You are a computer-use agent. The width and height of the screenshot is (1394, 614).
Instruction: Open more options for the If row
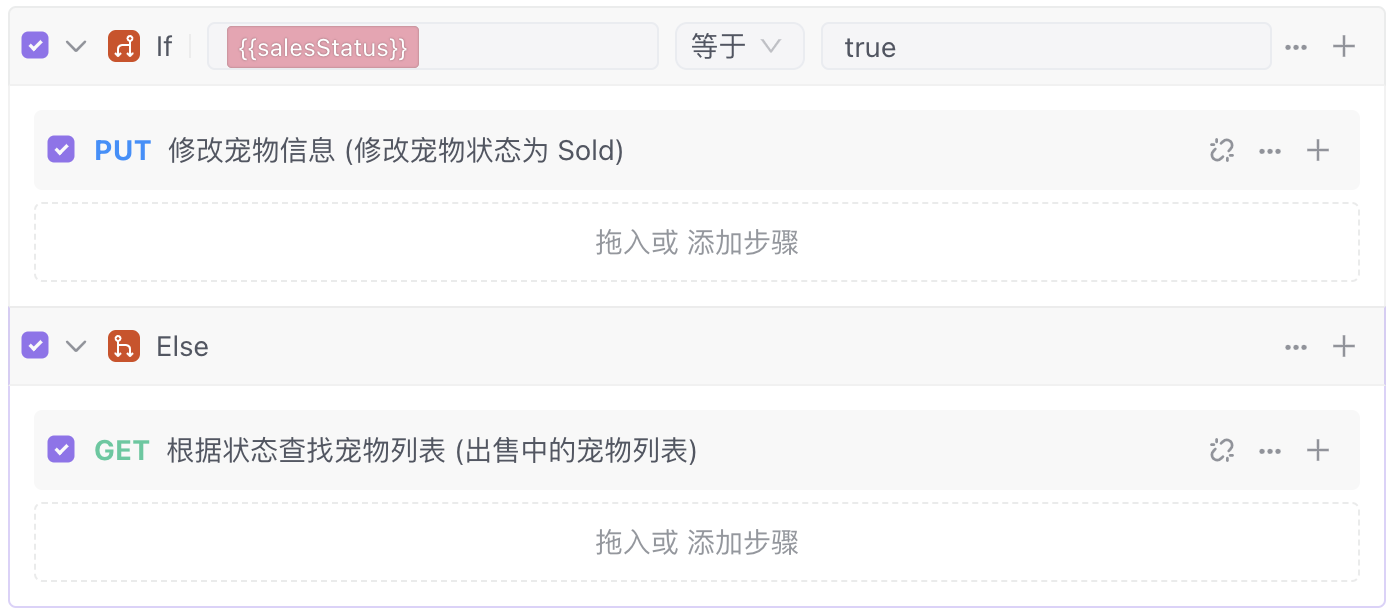[1296, 47]
